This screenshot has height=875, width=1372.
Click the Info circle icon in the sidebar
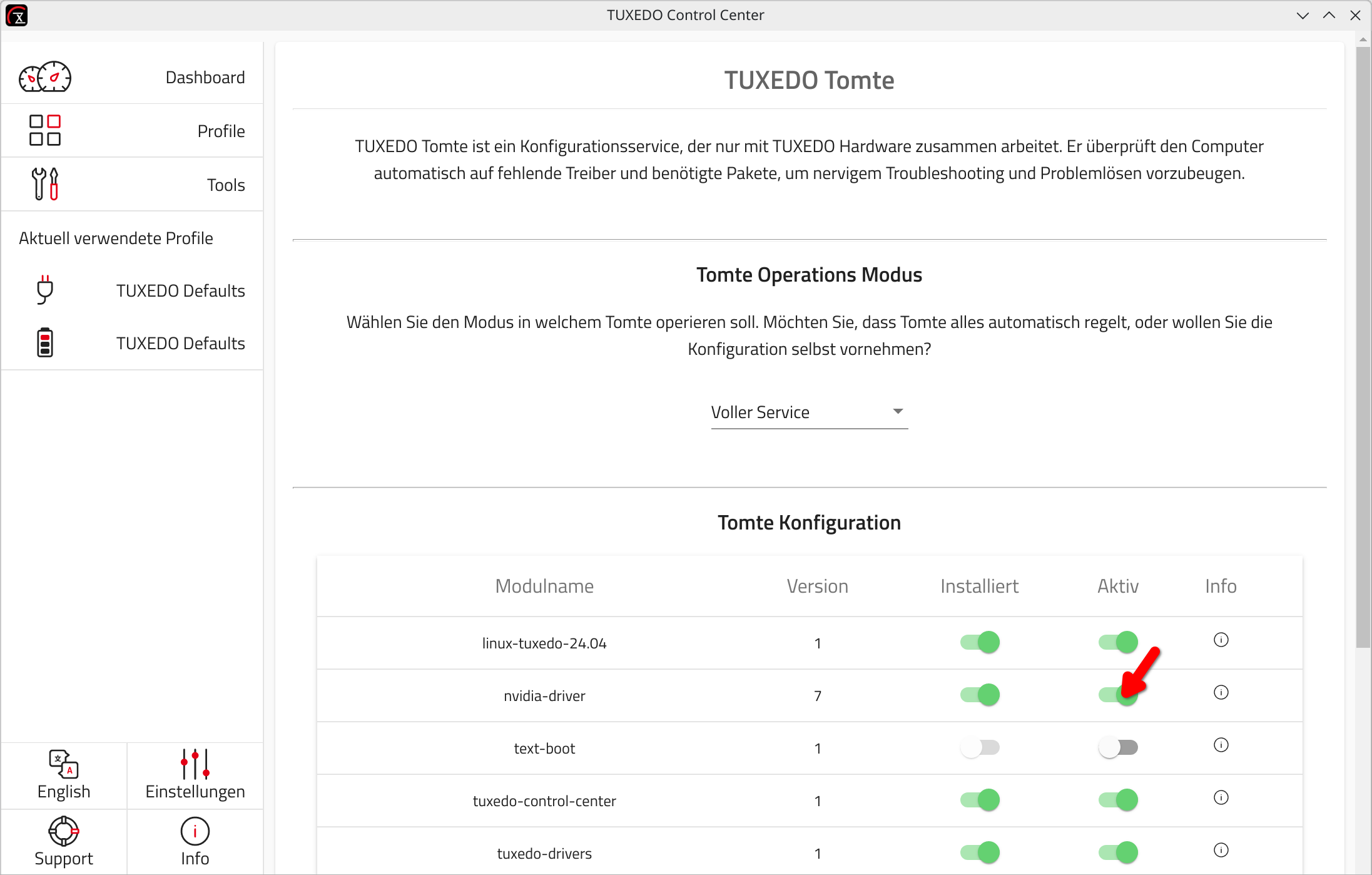coord(195,831)
